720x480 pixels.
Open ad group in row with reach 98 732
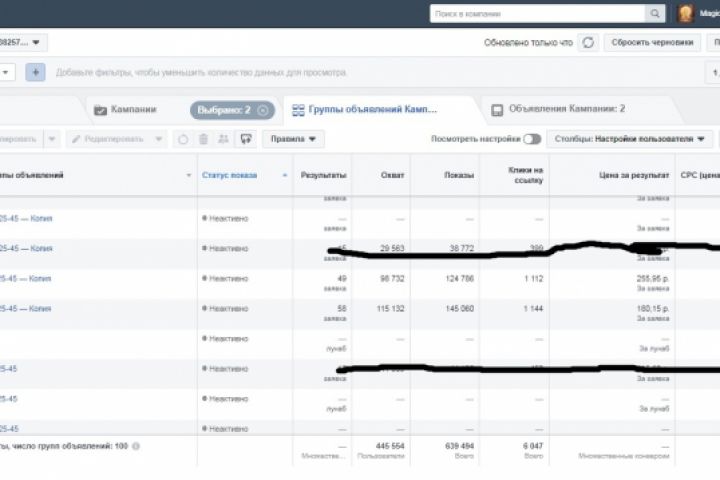click(x=26, y=278)
